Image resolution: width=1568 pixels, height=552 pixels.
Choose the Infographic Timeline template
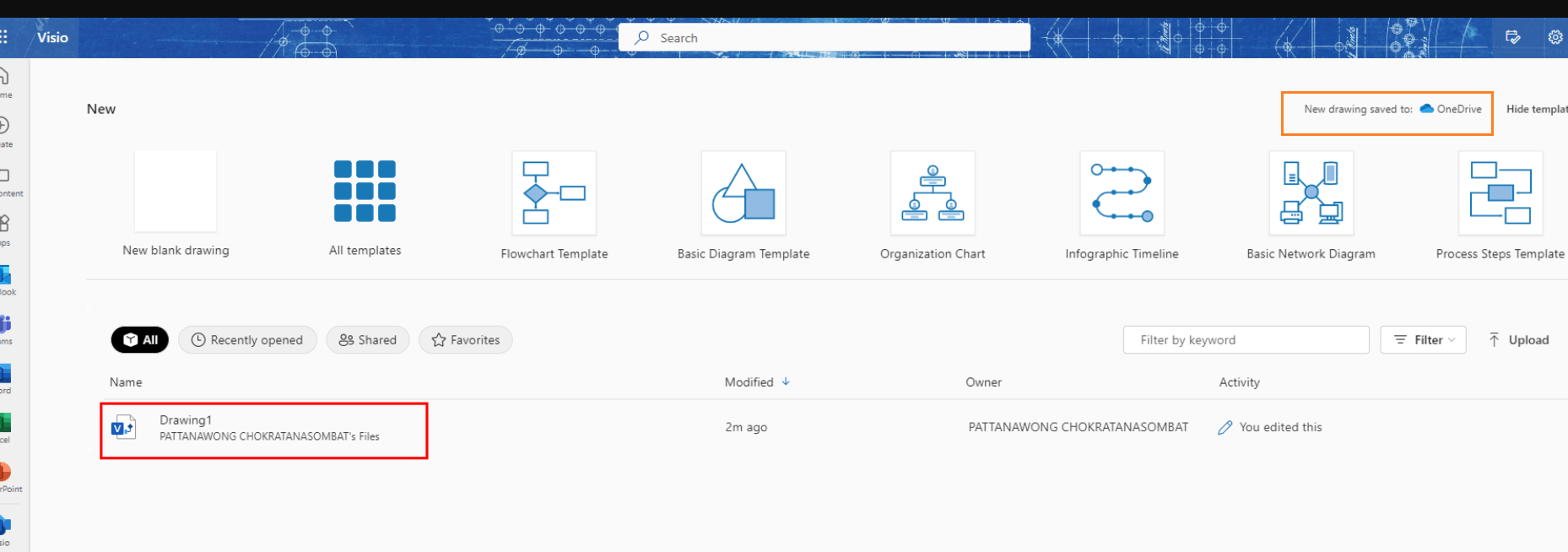click(1122, 192)
